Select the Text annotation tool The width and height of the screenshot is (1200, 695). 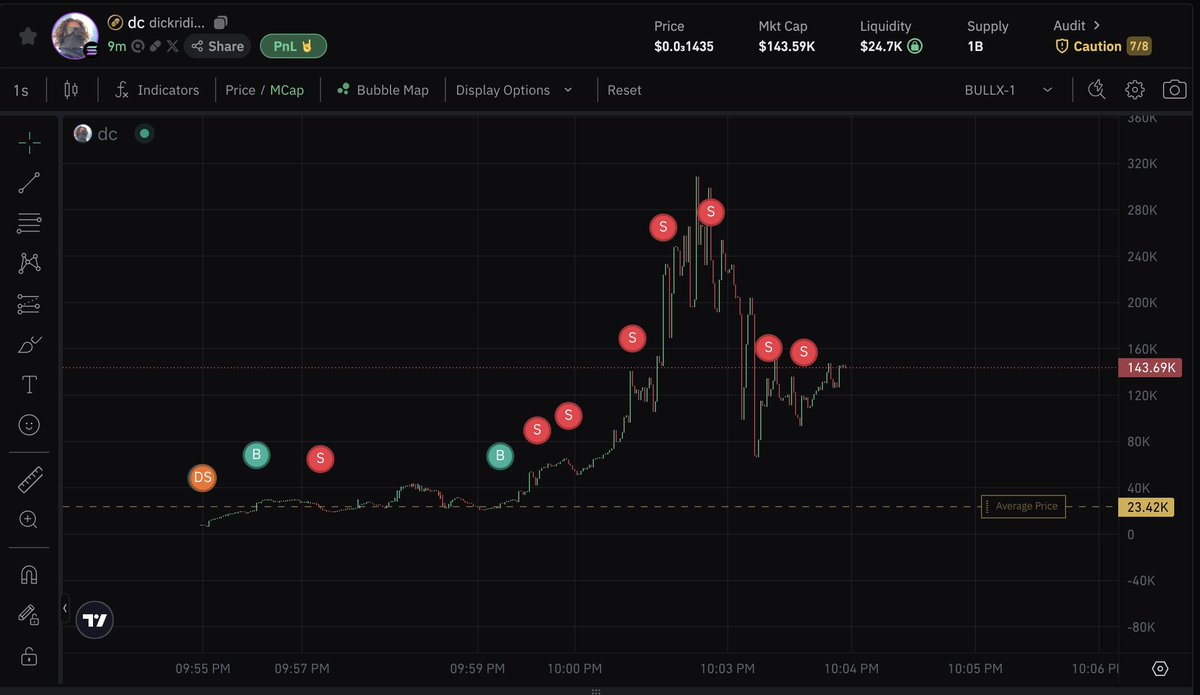(29, 385)
